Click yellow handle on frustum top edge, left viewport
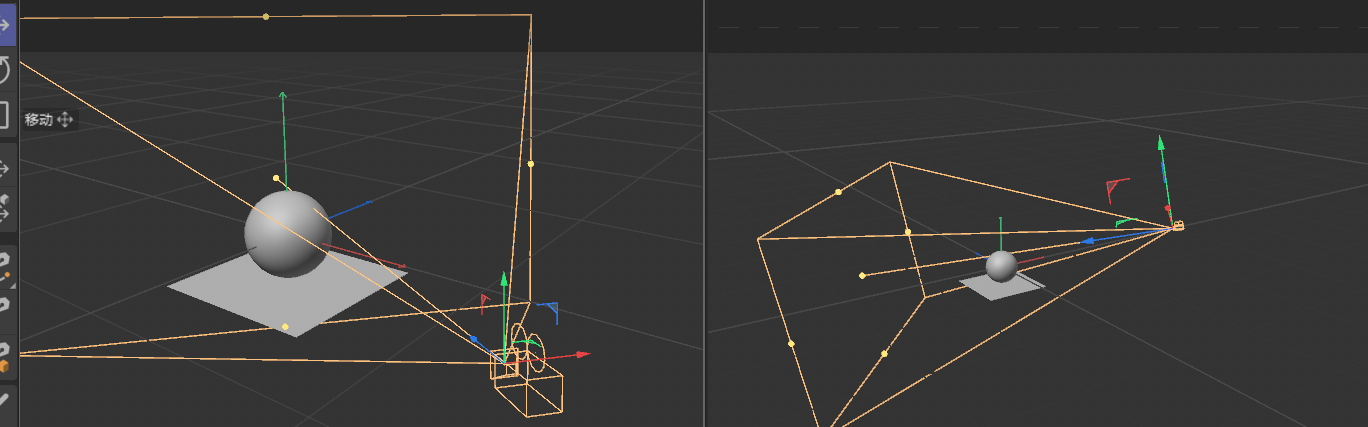 (x=265, y=17)
